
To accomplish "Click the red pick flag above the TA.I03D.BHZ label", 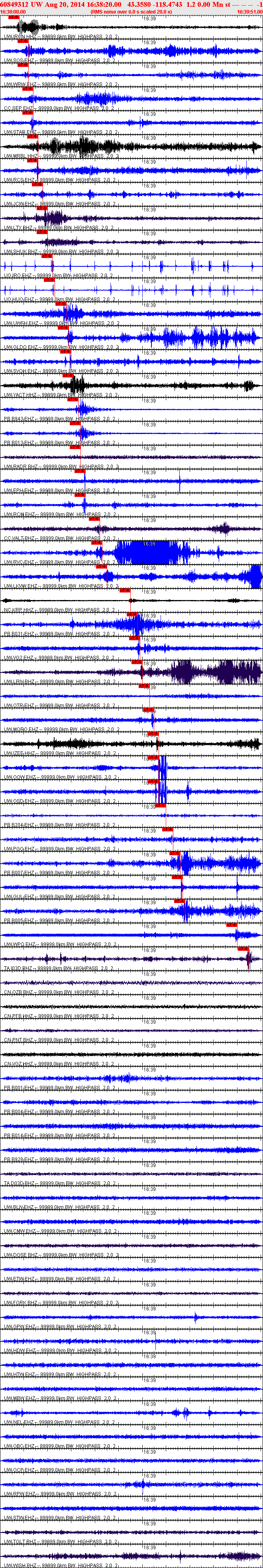I will point(243,949).
